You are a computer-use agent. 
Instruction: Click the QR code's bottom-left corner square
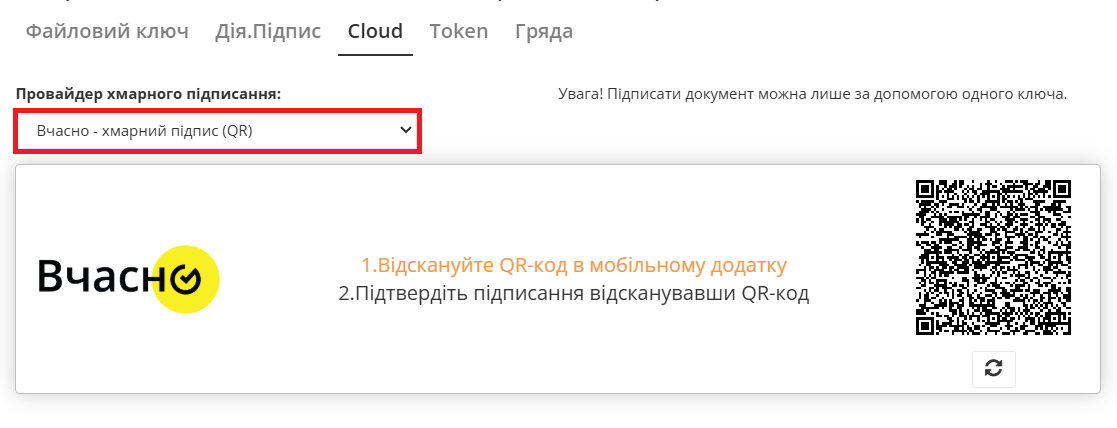(x=926, y=324)
